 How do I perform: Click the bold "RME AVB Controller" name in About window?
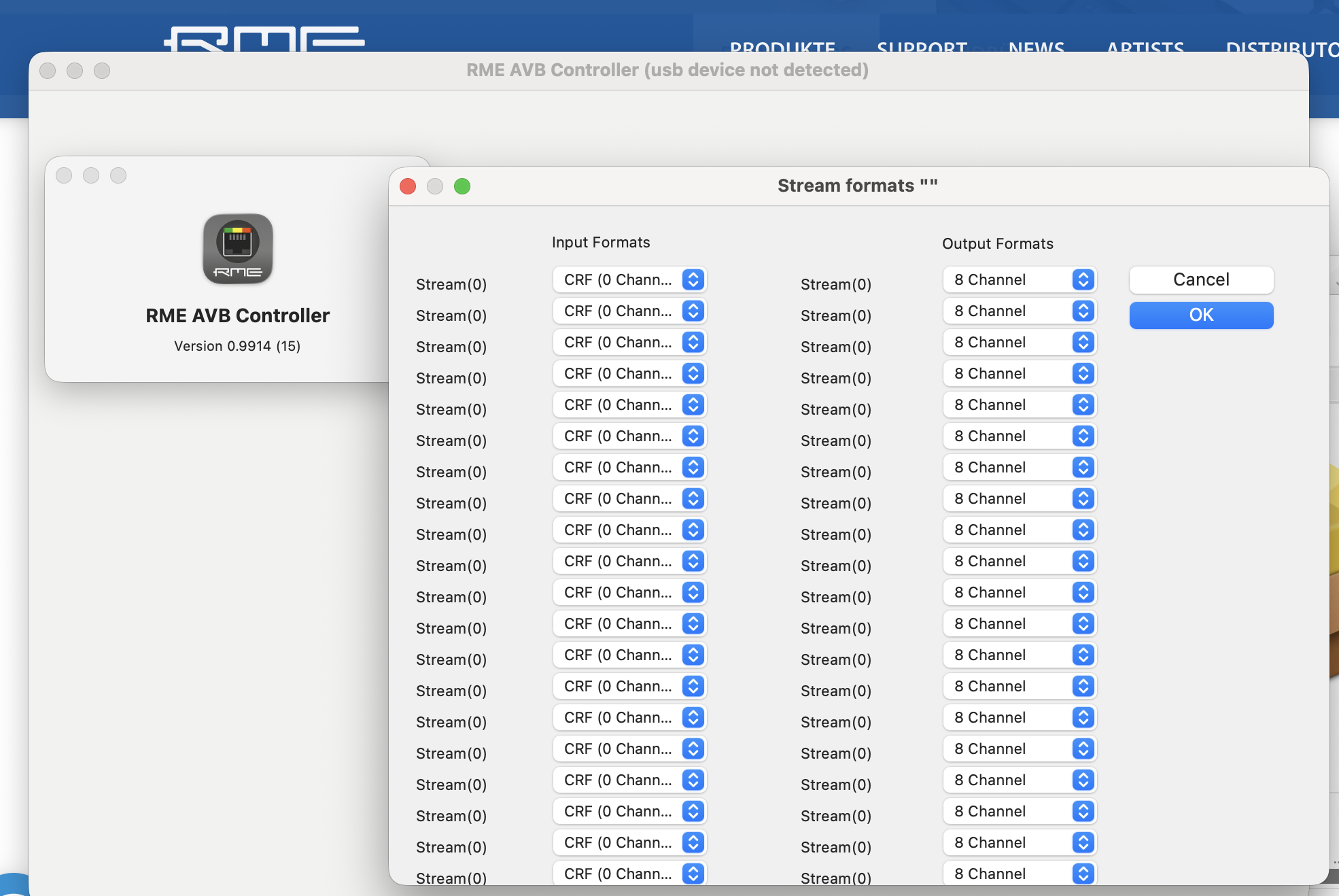click(238, 315)
